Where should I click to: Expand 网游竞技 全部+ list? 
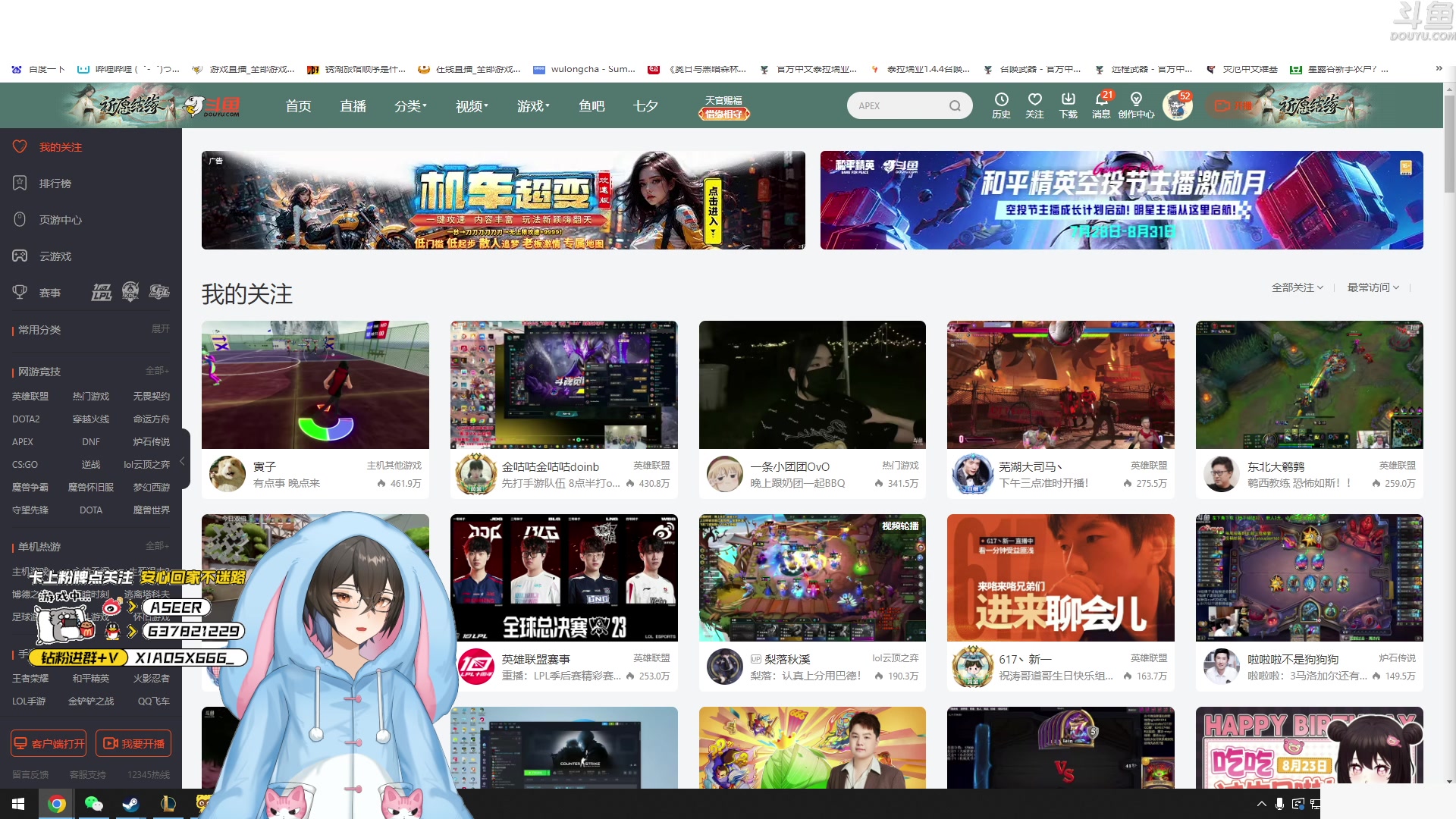(157, 370)
